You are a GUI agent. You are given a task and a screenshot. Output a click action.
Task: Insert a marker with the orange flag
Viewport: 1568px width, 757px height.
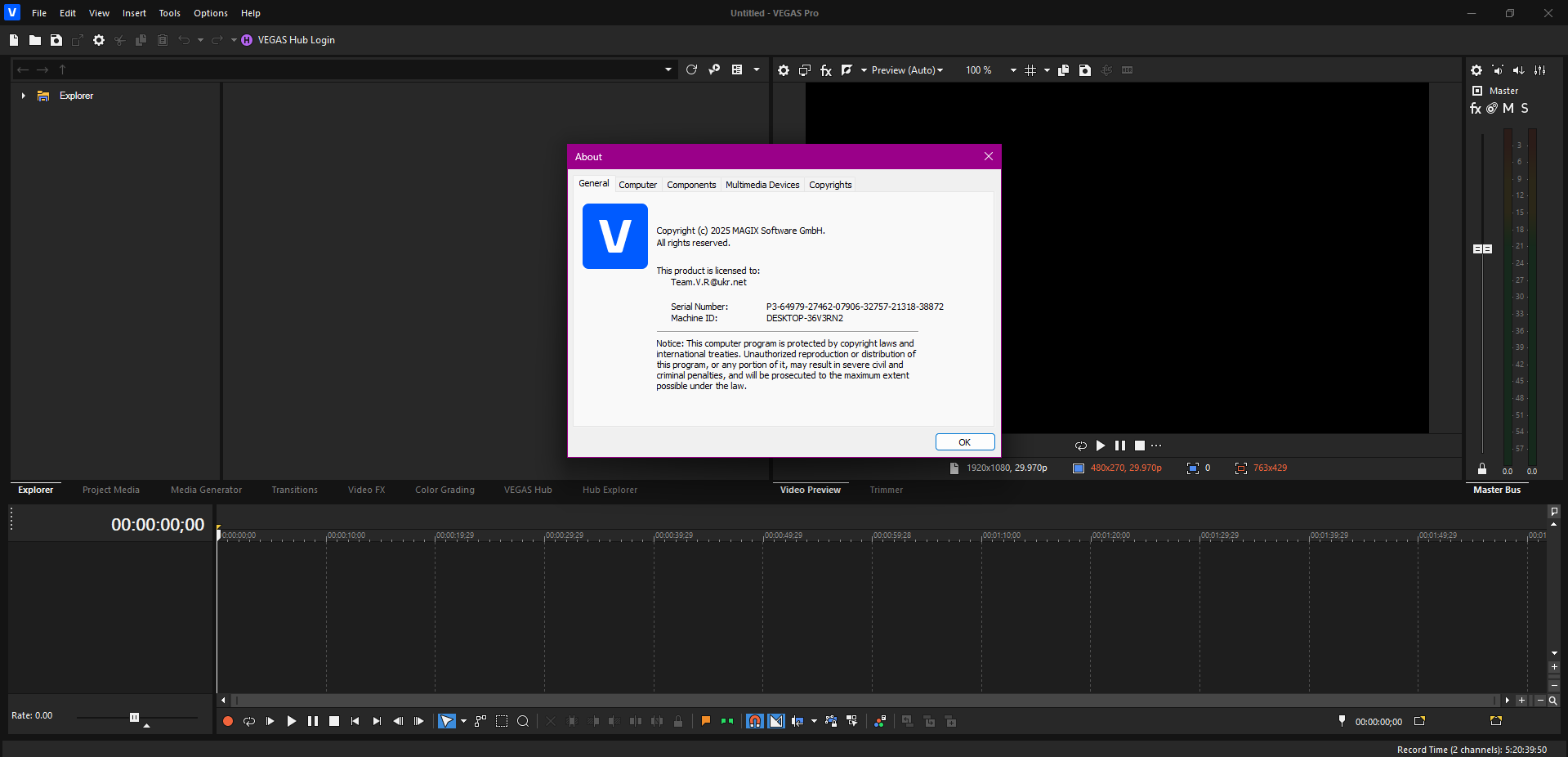tap(706, 721)
